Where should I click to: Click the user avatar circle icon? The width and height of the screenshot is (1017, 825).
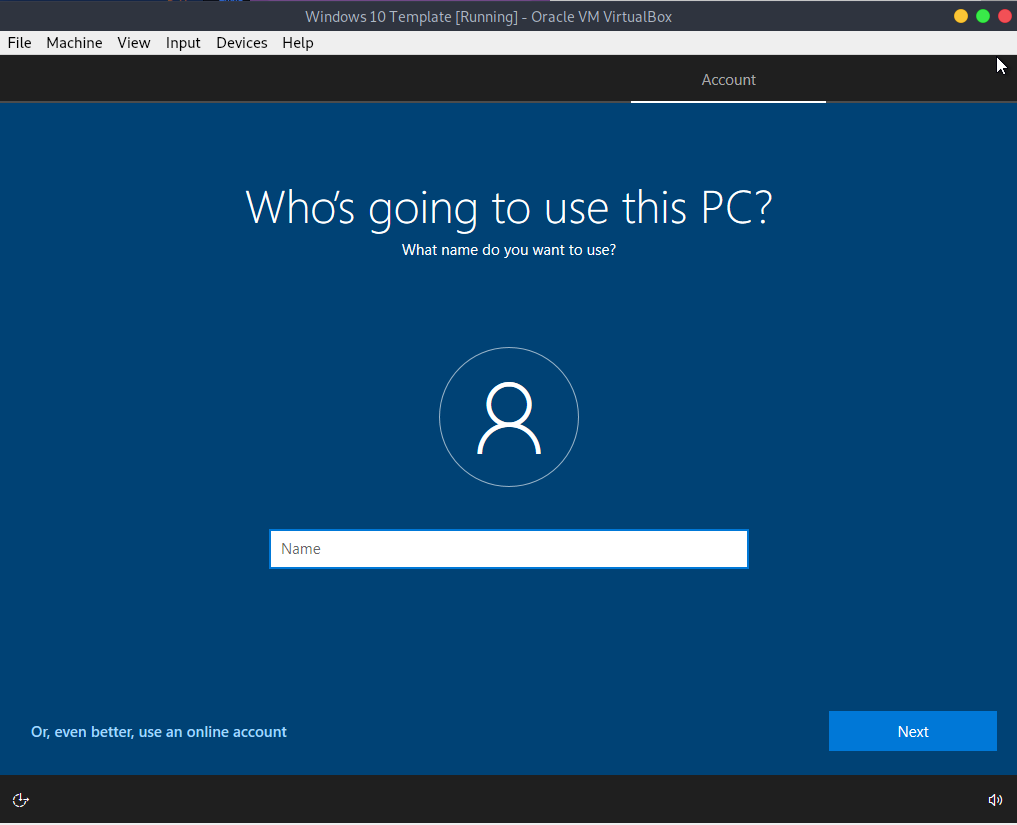(x=509, y=417)
